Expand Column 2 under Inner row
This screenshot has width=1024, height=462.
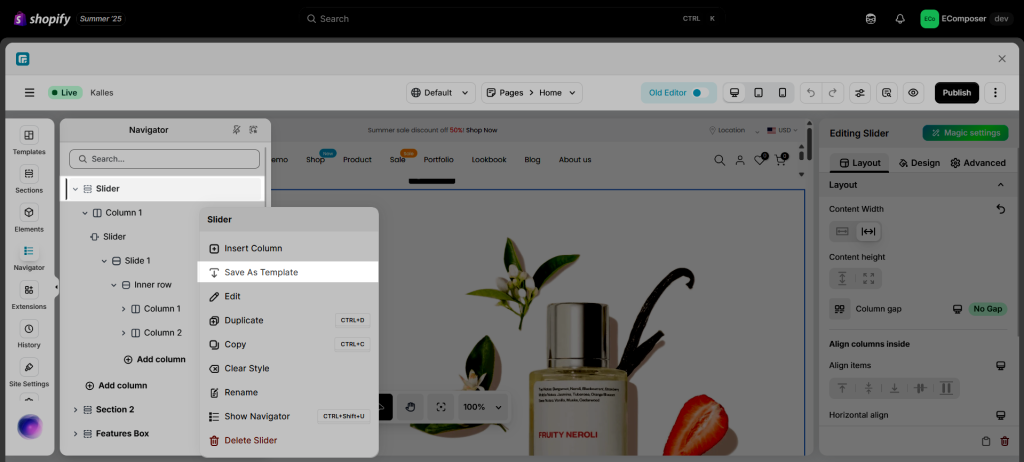point(123,333)
